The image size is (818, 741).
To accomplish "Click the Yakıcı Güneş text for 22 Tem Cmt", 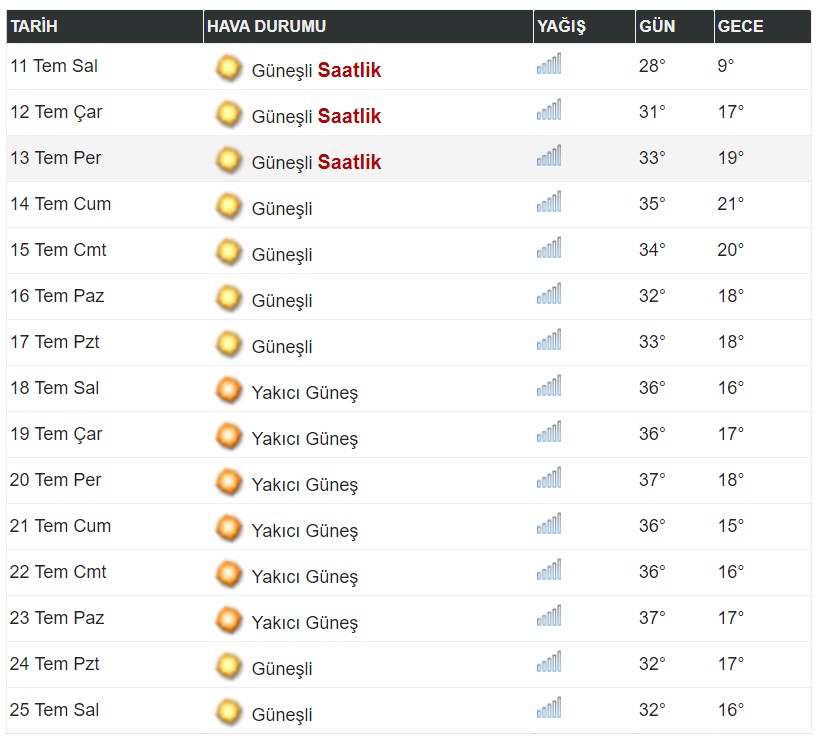I will [x=305, y=577].
